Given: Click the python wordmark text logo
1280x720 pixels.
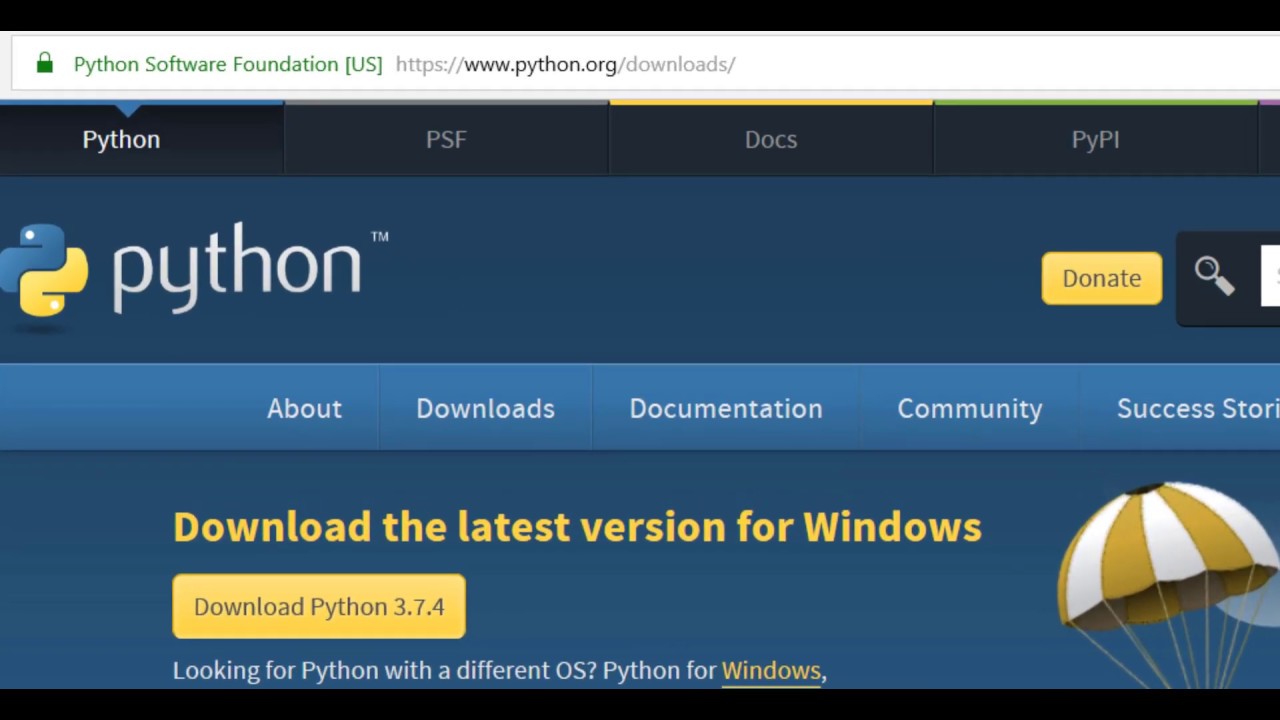Looking at the screenshot, I should tap(238, 268).
